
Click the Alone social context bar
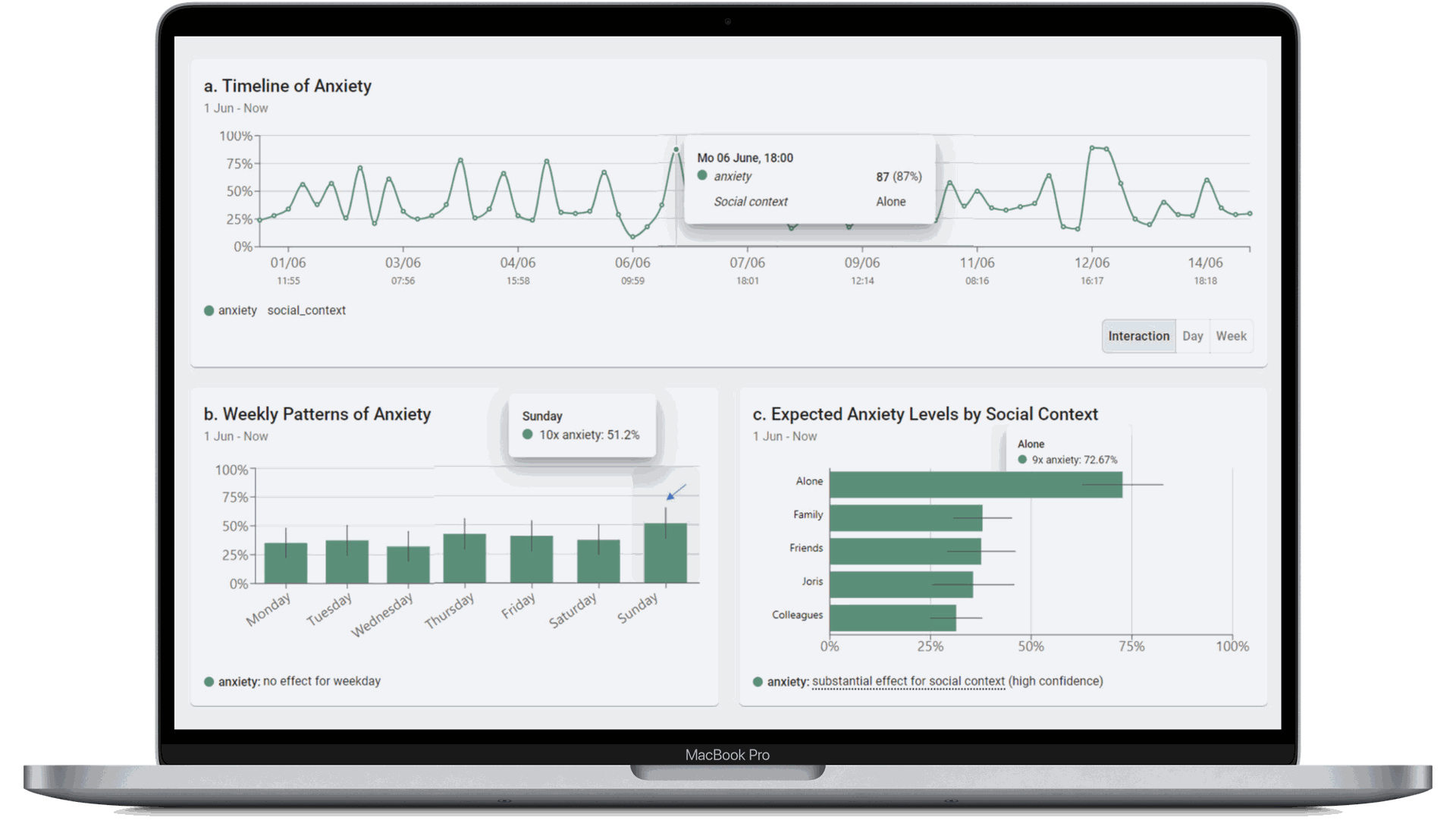[975, 485]
